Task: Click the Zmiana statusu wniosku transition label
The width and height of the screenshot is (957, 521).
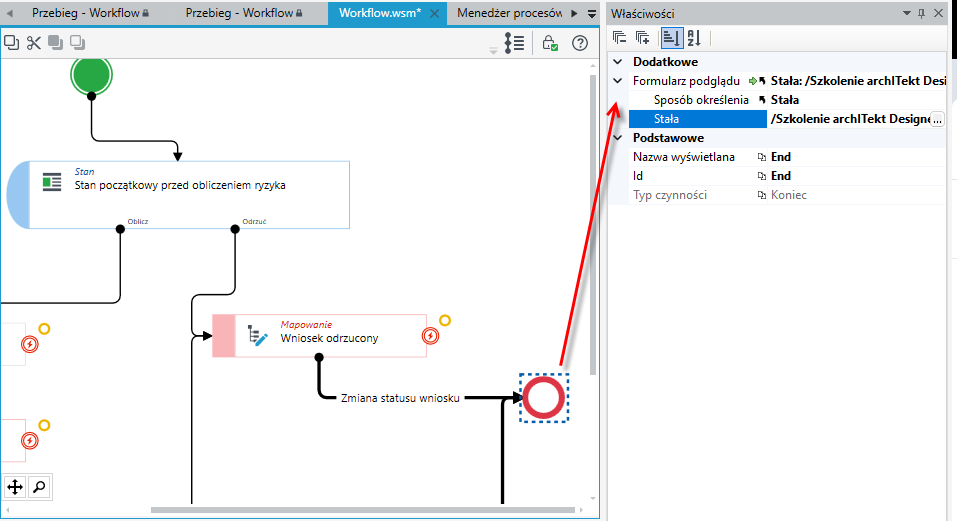Action: coord(400,398)
